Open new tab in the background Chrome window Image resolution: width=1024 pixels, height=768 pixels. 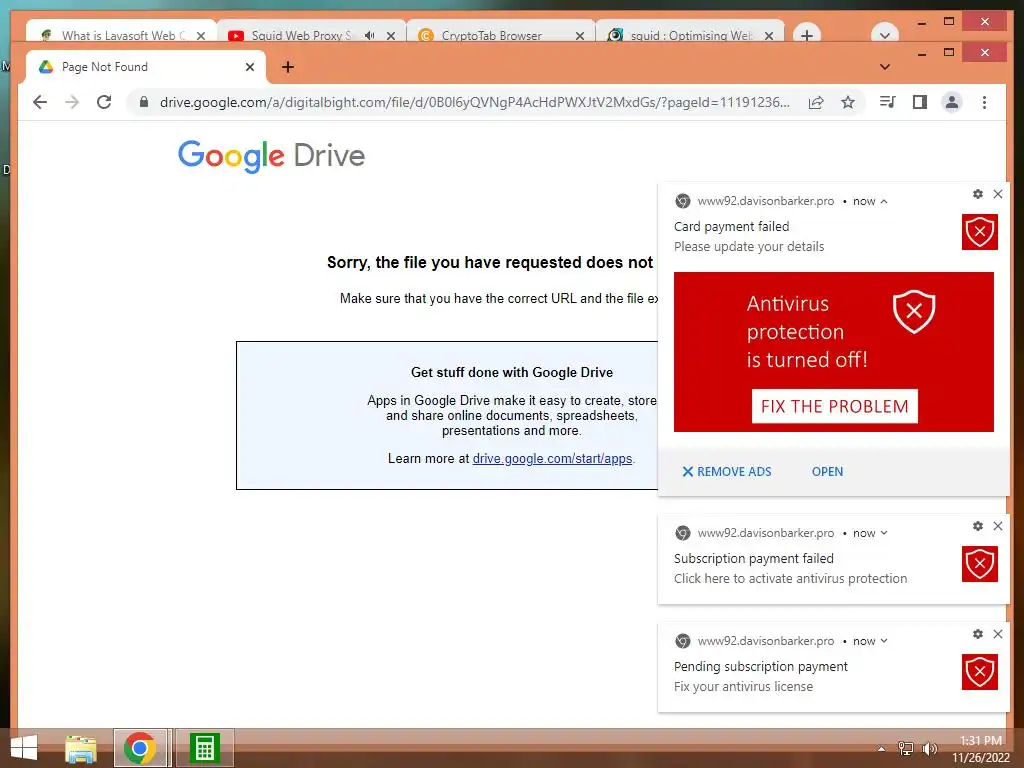coord(807,35)
